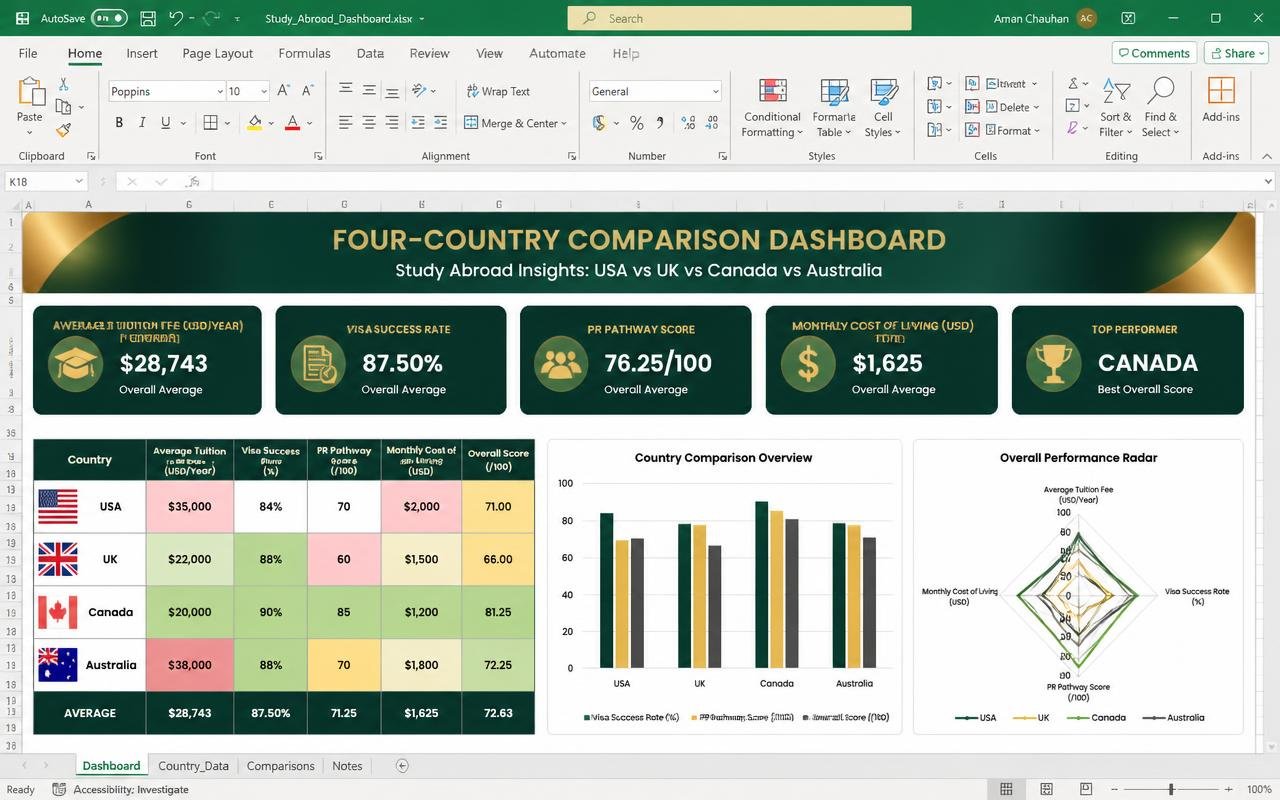
Task: Click the Orientation text-rotate icon
Action: pyautogui.click(x=420, y=91)
